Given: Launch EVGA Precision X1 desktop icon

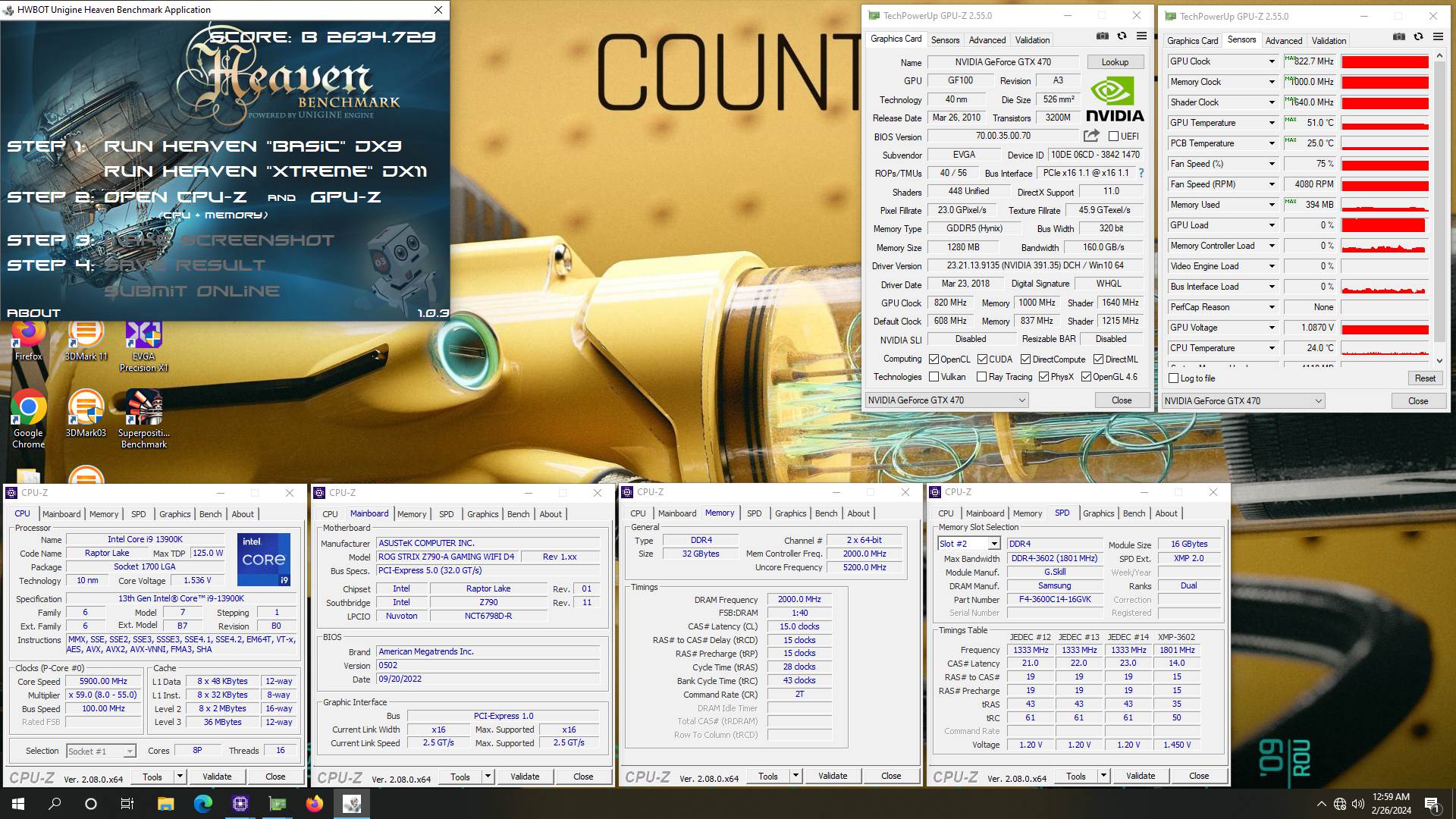Looking at the screenshot, I should (x=143, y=346).
